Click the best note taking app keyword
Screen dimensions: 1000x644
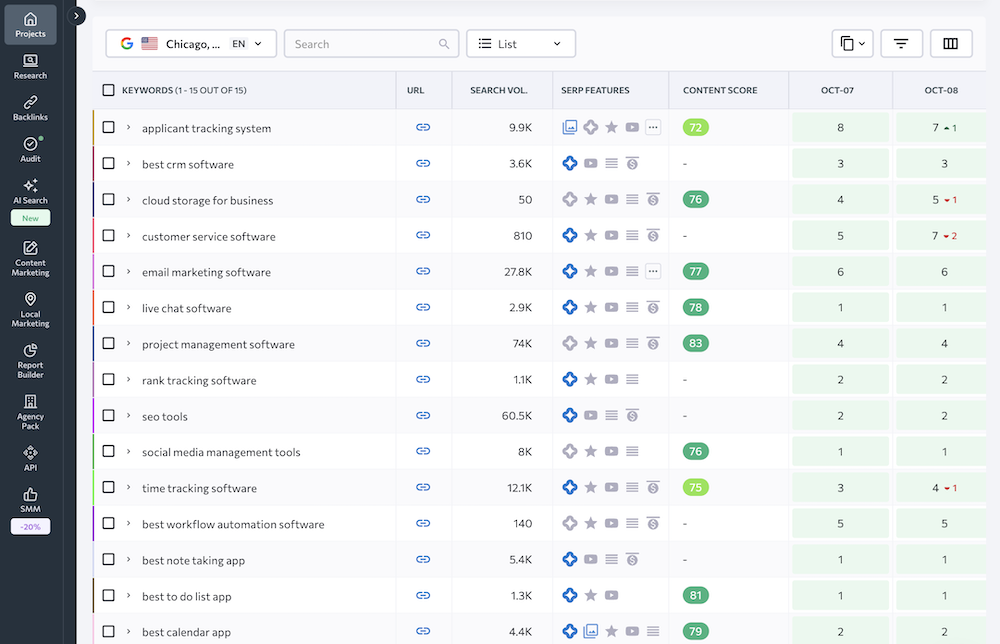(x=193, y=560)
